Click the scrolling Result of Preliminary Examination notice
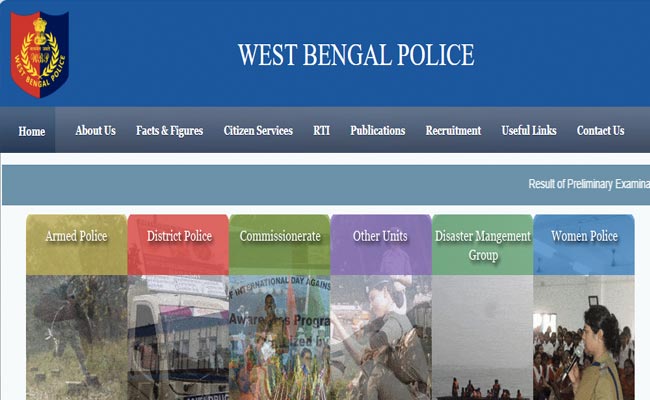 point(589,184)
